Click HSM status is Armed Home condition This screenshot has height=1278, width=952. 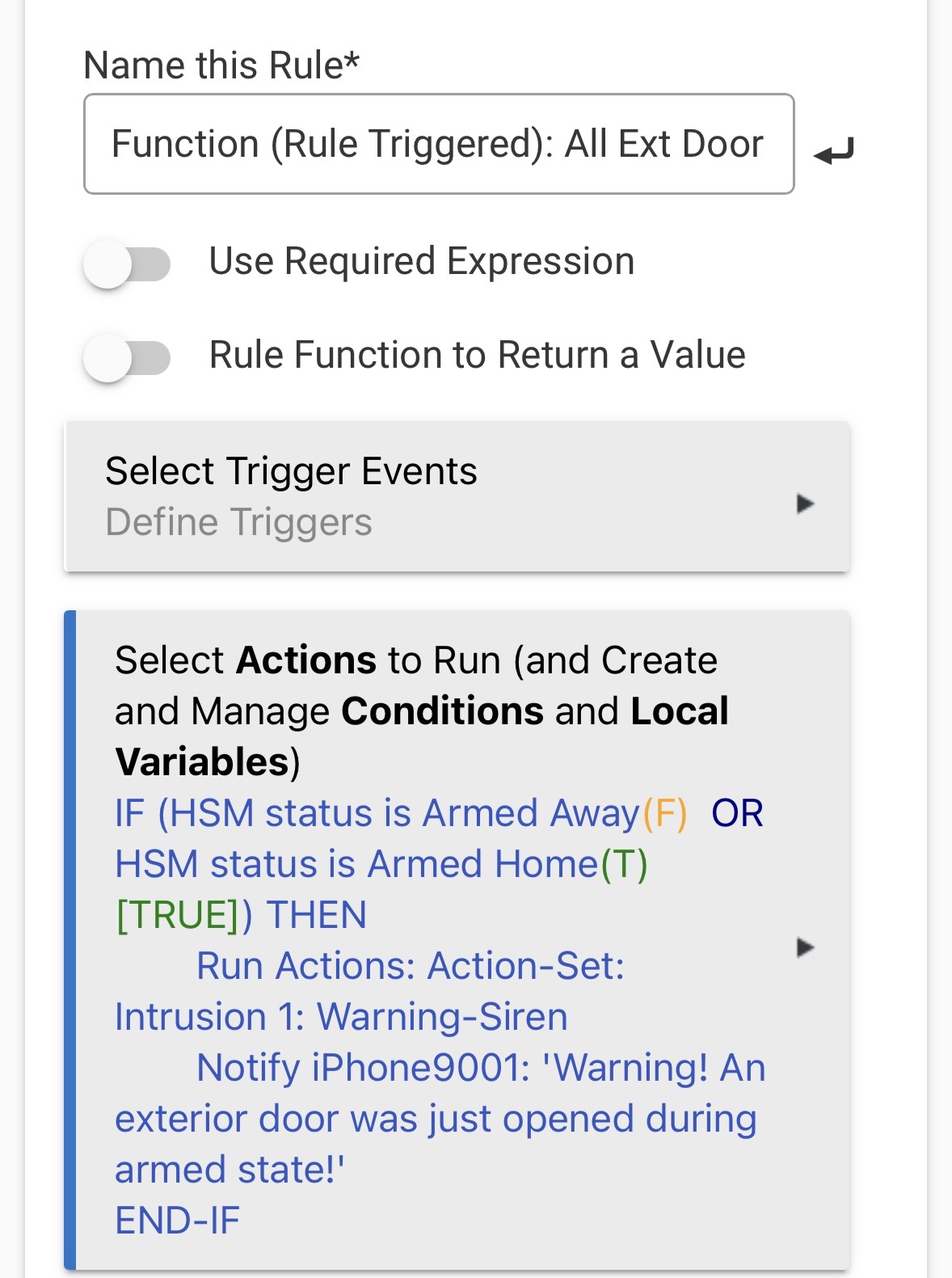(380, 864)
